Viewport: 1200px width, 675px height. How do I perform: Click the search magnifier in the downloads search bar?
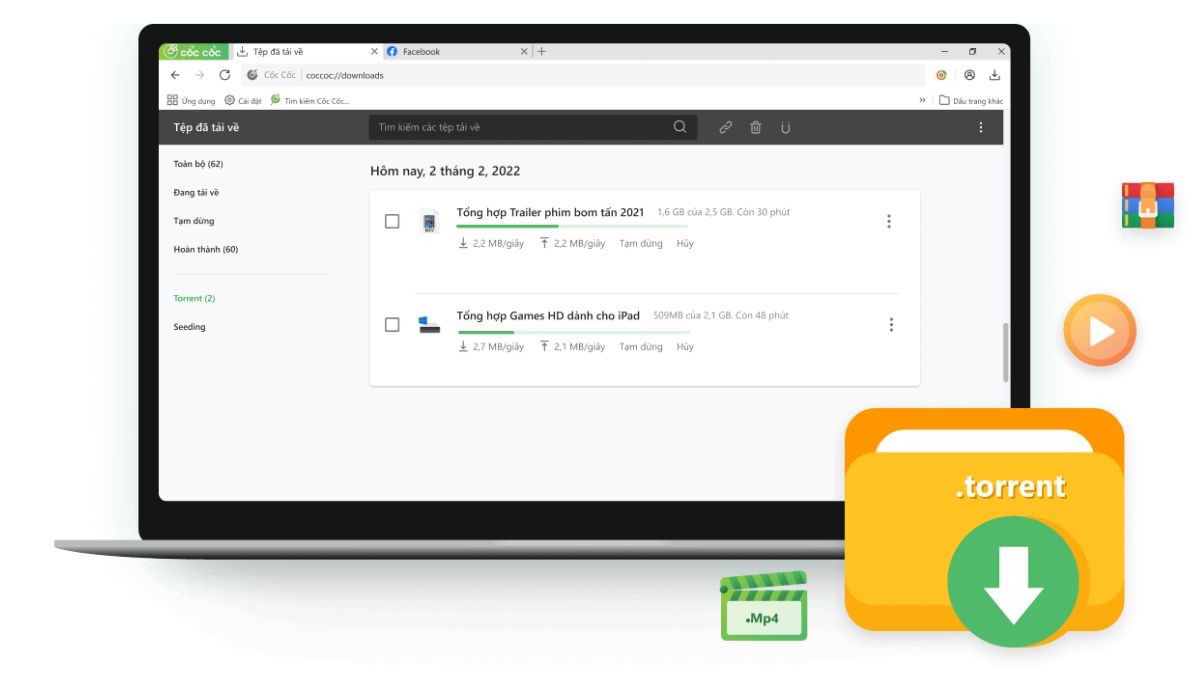tap(680, 127)
